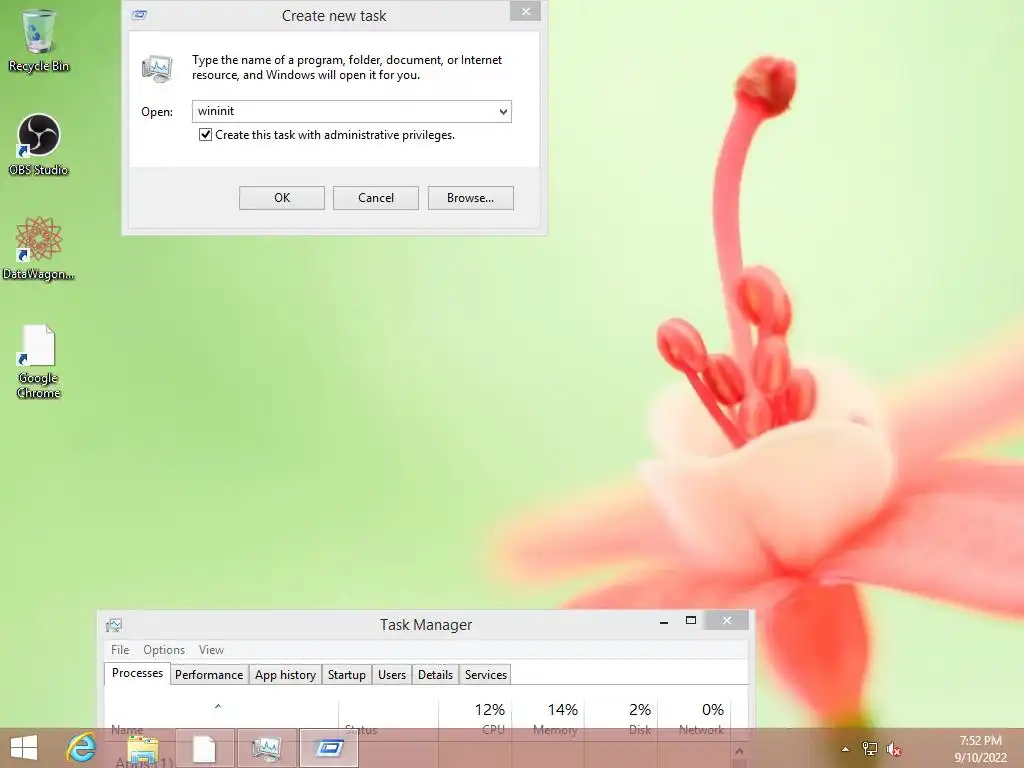Switch to the Services tab

[486, 675]
